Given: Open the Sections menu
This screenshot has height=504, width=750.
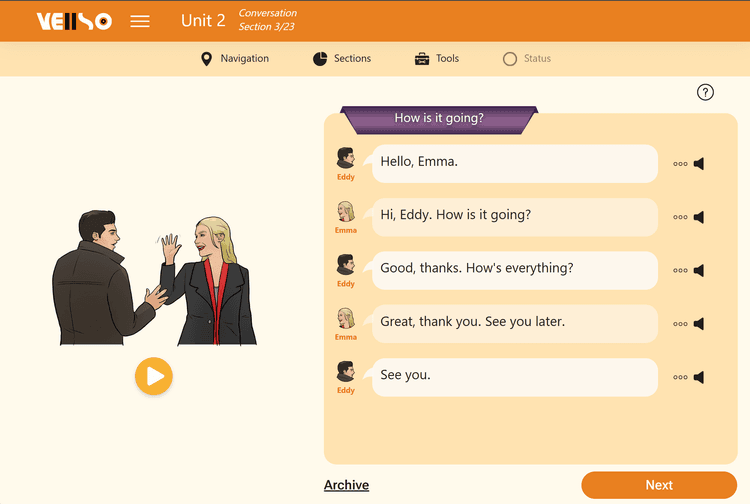Looking at the screenshot, I should click(341, 59).
